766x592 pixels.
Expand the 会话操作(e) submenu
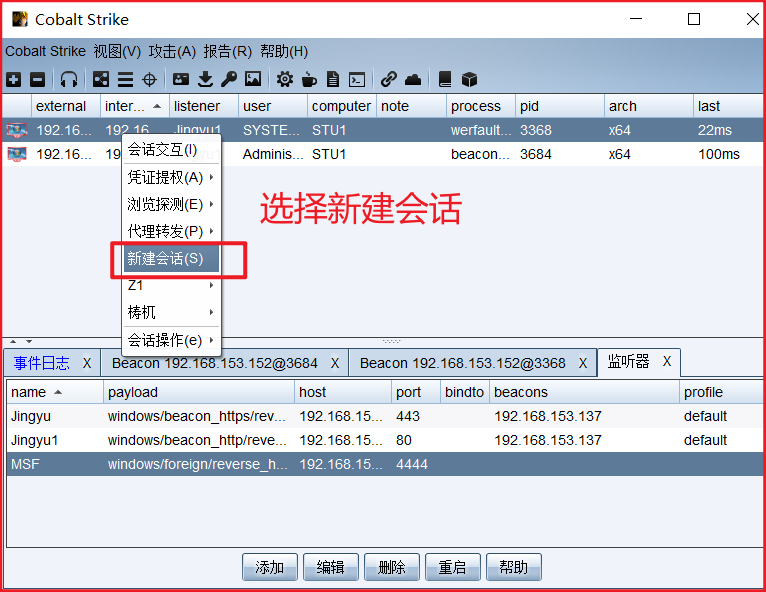coord(171,340)
